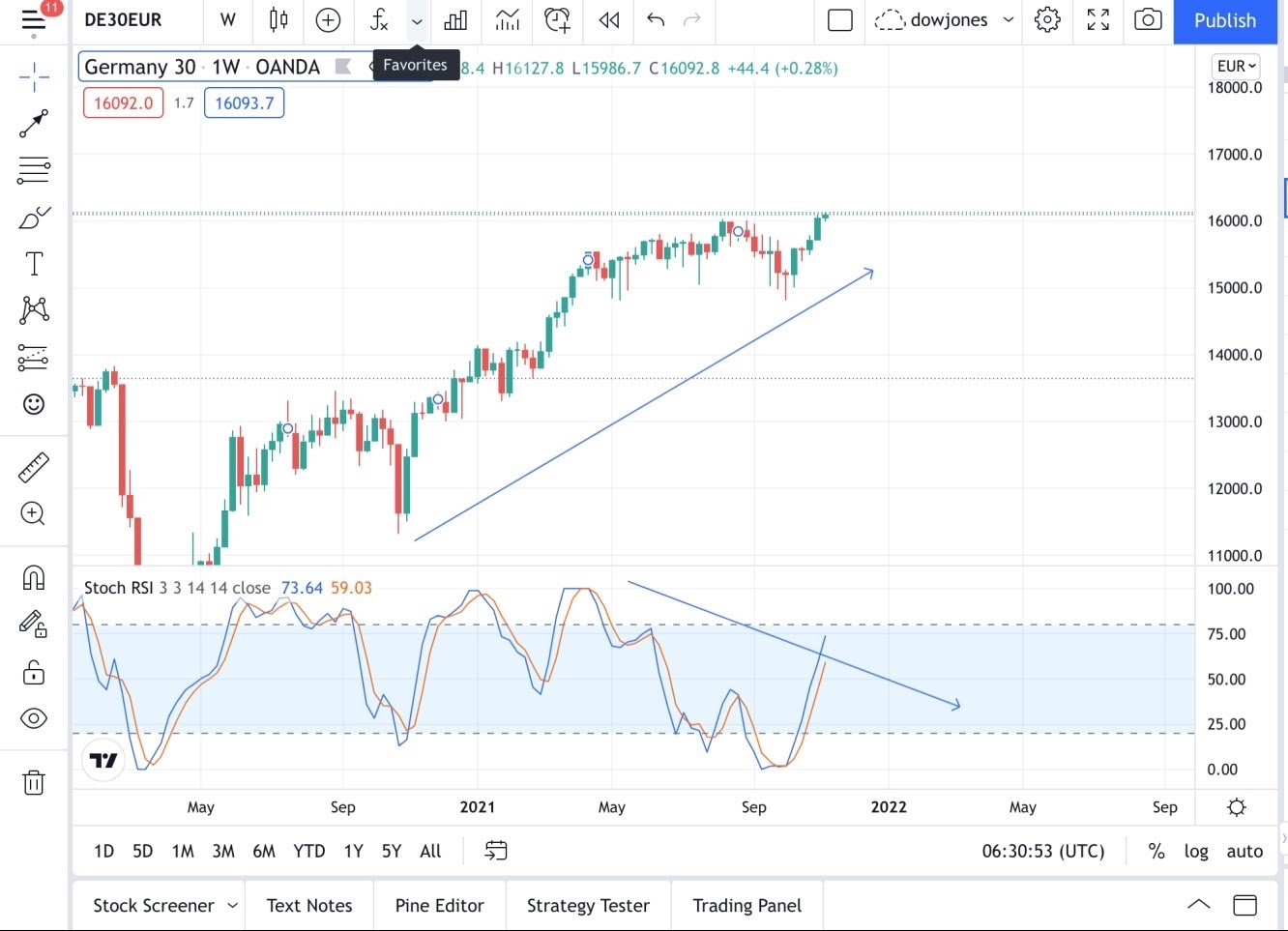Open the indicators fx menu
Viewport: 1288px width, 931px height.
click(379, 20)
